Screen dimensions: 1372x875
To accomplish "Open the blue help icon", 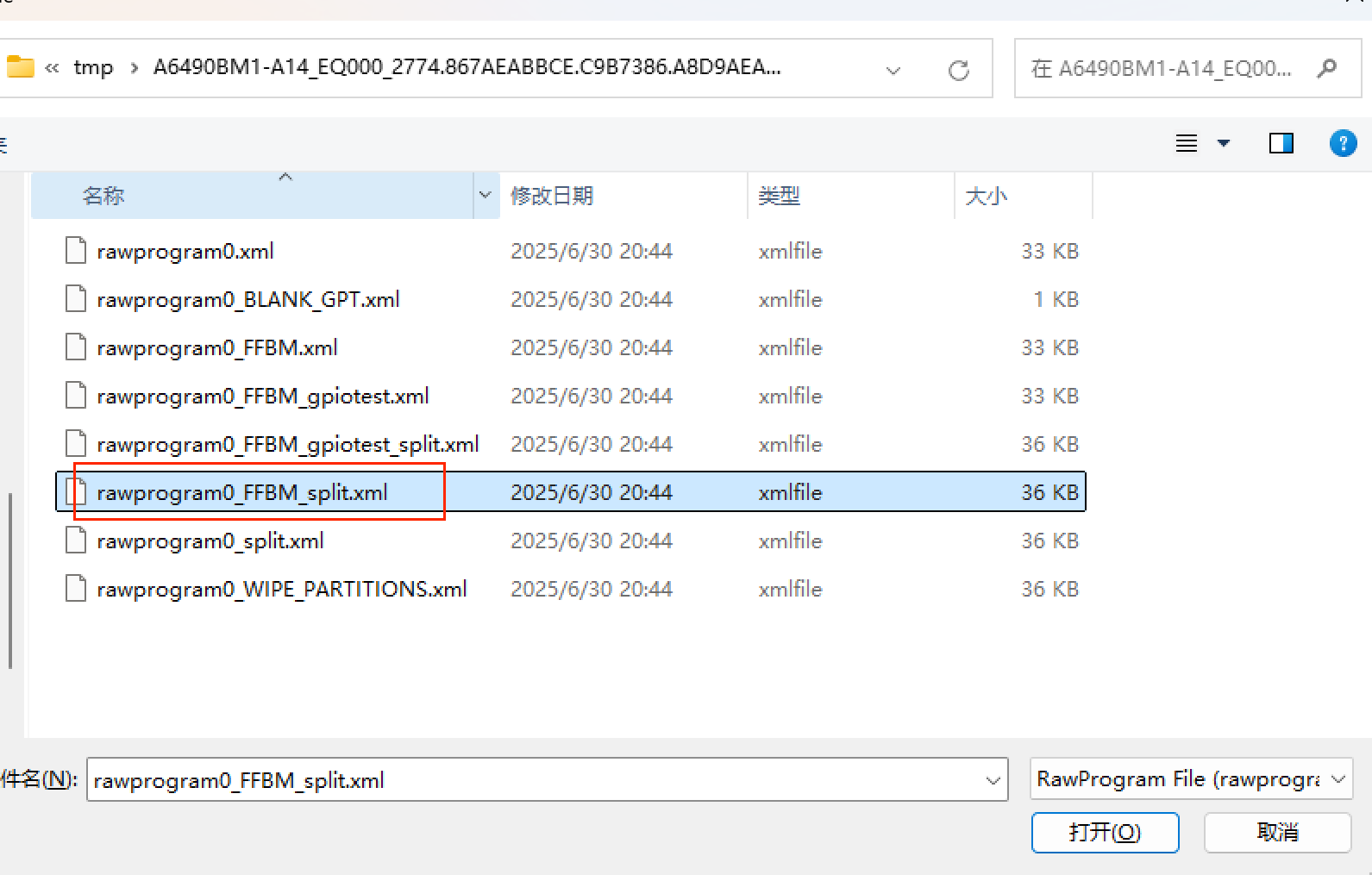I will pos(1343,143).
